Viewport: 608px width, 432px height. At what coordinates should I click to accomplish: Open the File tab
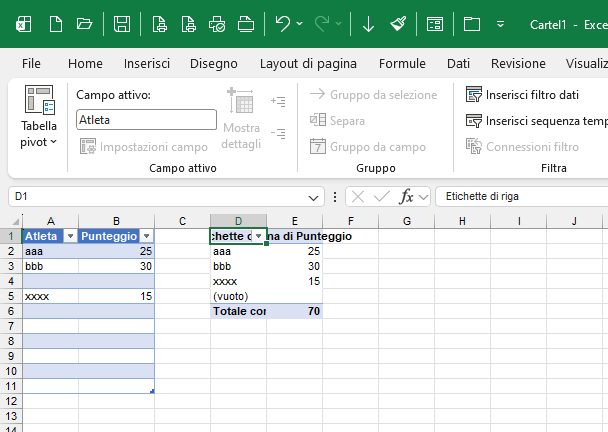[31, 64]
